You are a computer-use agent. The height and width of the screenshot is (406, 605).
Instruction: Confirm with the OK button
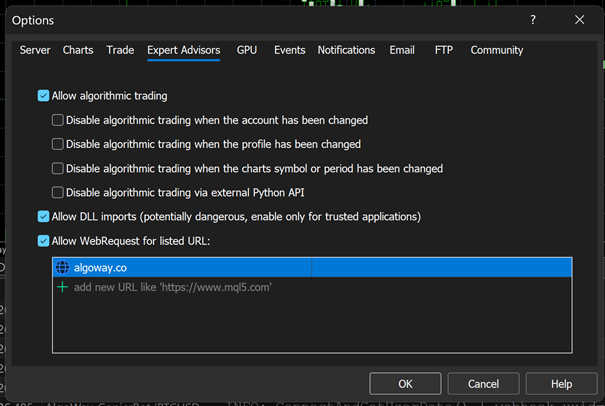tap(405, 384)
